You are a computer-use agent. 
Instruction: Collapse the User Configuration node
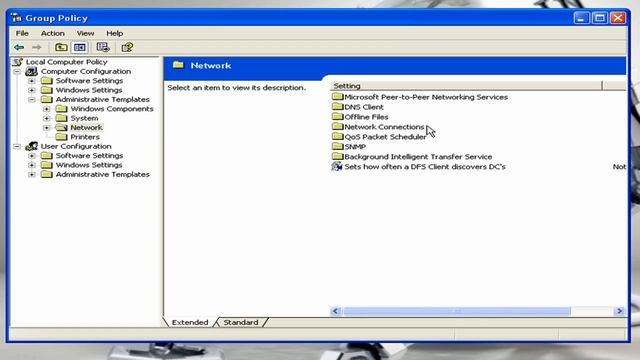(x=17, y=146)
